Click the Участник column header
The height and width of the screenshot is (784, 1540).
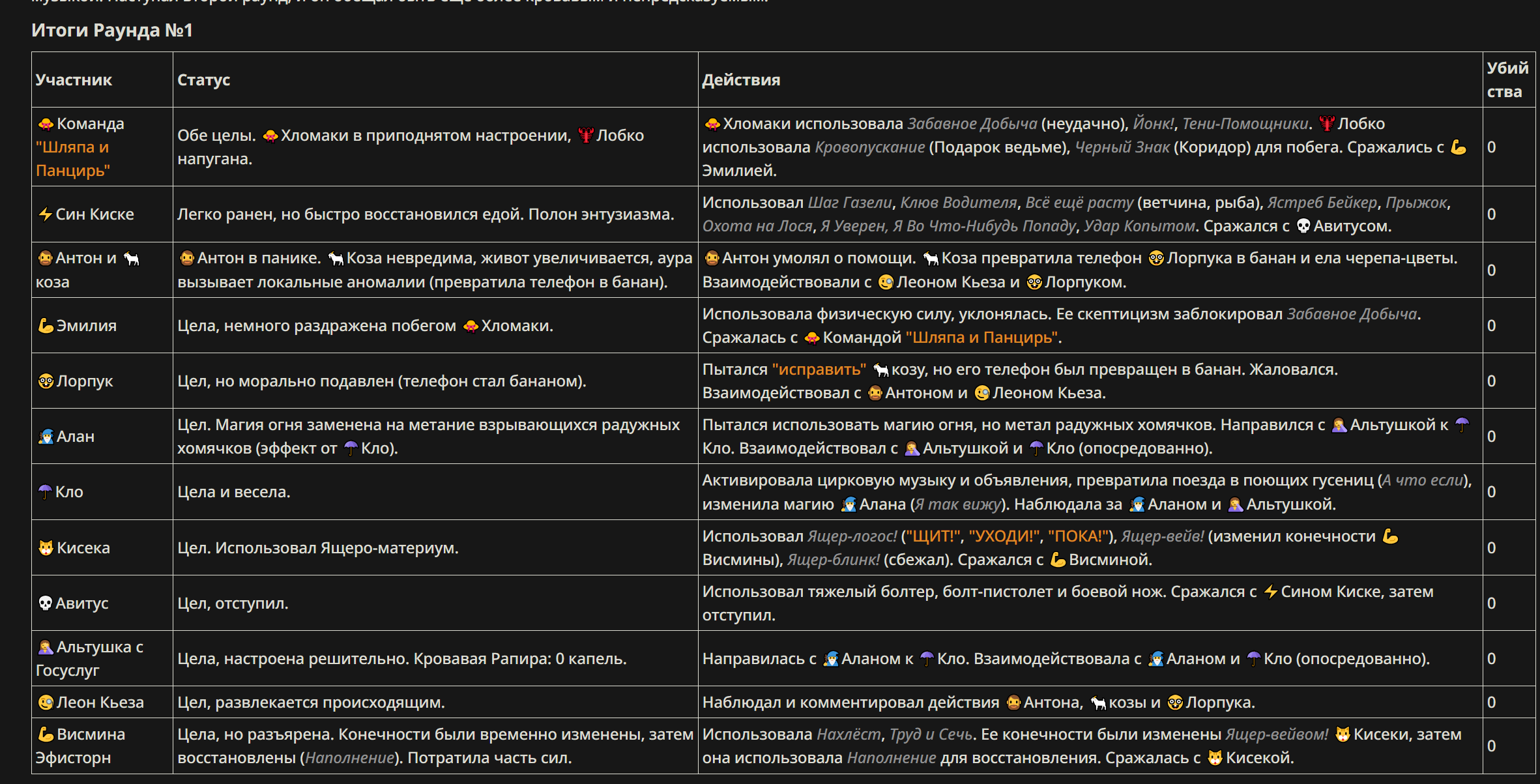(x=74, y=80)
